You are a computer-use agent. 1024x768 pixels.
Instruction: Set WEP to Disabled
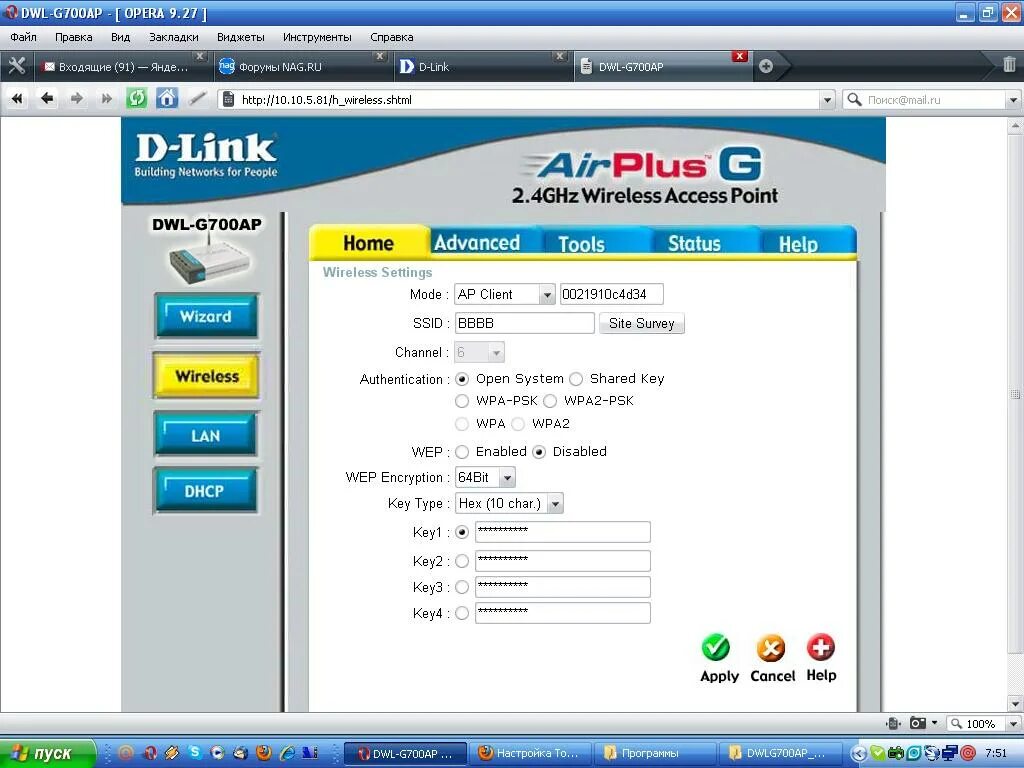point(539,452)
